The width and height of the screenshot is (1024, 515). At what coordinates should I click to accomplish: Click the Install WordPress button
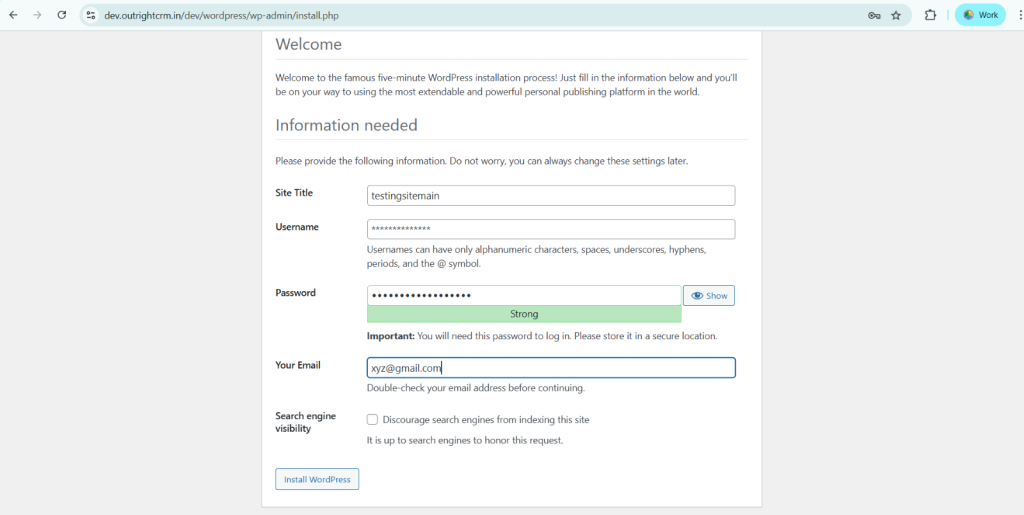click(x=317, y=479)
